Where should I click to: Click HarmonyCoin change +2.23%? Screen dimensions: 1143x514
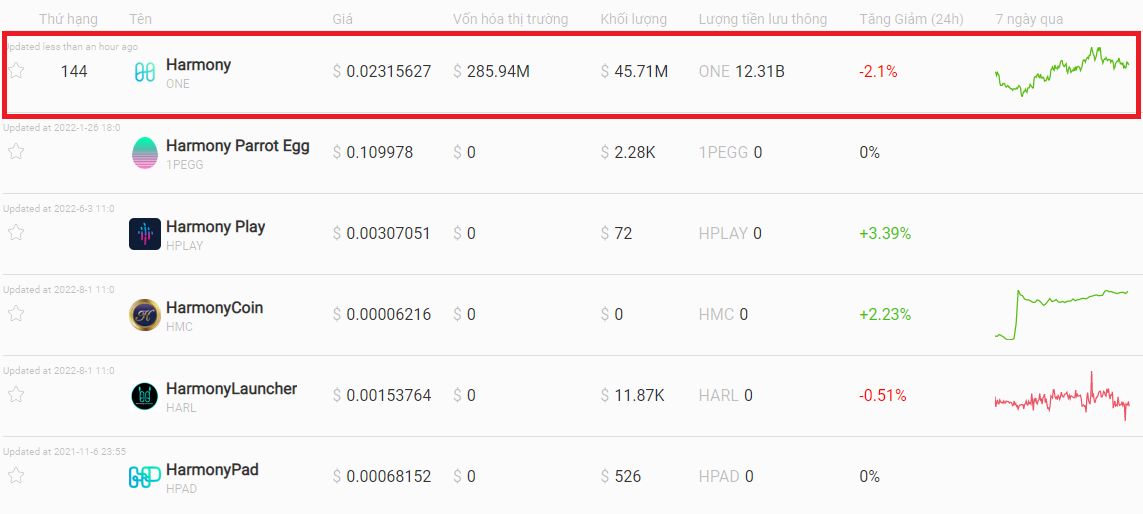886,314
